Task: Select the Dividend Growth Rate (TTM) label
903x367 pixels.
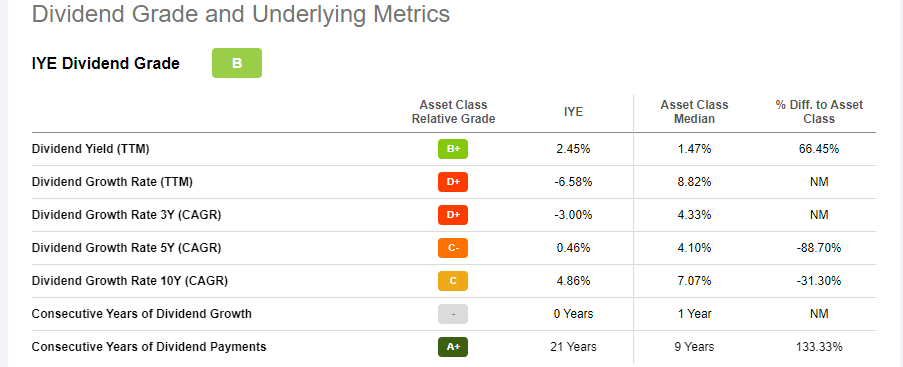Action: coord(112,182)
